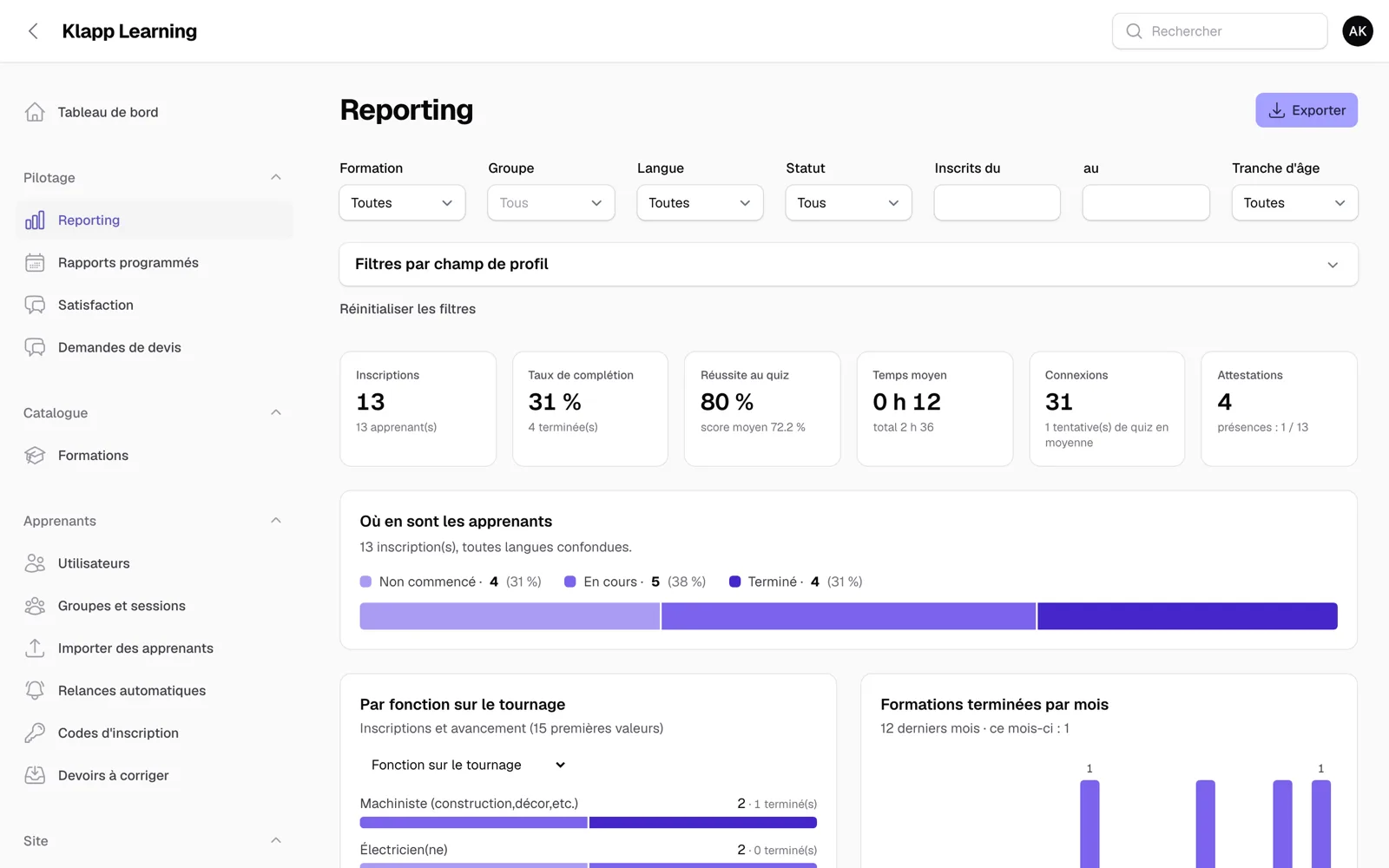1389x868 pixels.
Task: Collapse the Pilotage sidebar section
Action: [x=276, y=177]
